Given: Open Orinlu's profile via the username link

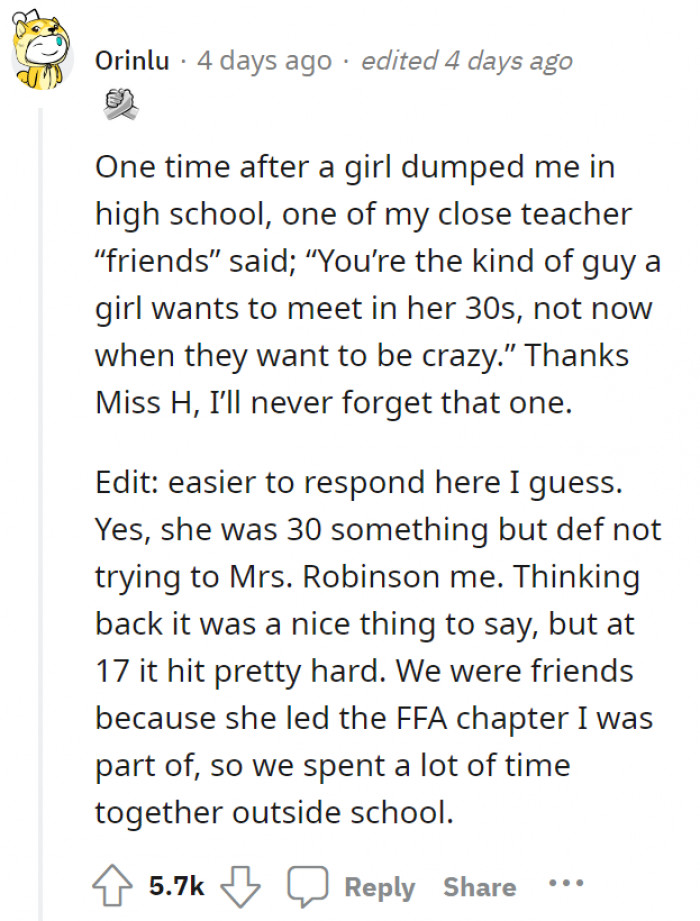Looking at the screenshot, I should [133, 60].
